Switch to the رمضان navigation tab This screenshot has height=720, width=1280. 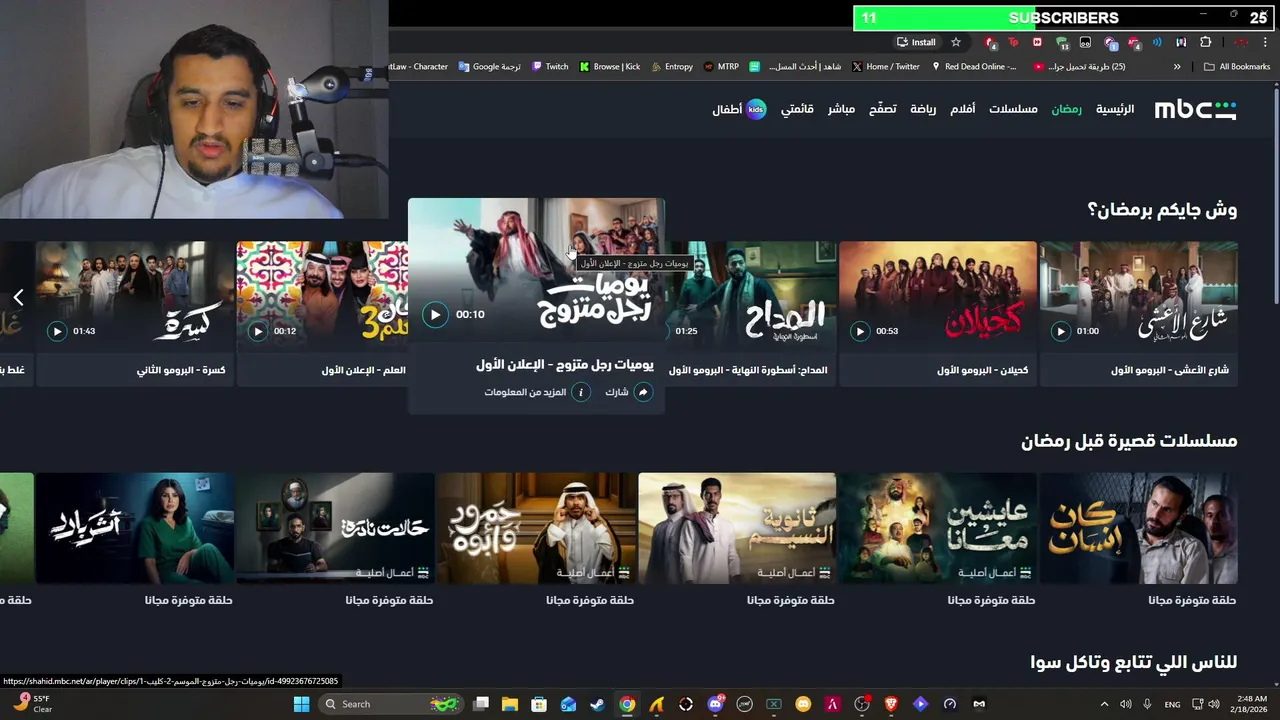click(x=1066, y=109)
